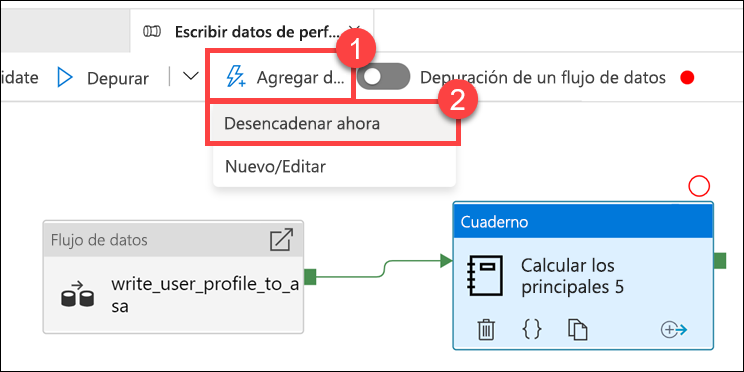Click the Depurar play triangle icon
744x372 pixels.
point(65,78)
